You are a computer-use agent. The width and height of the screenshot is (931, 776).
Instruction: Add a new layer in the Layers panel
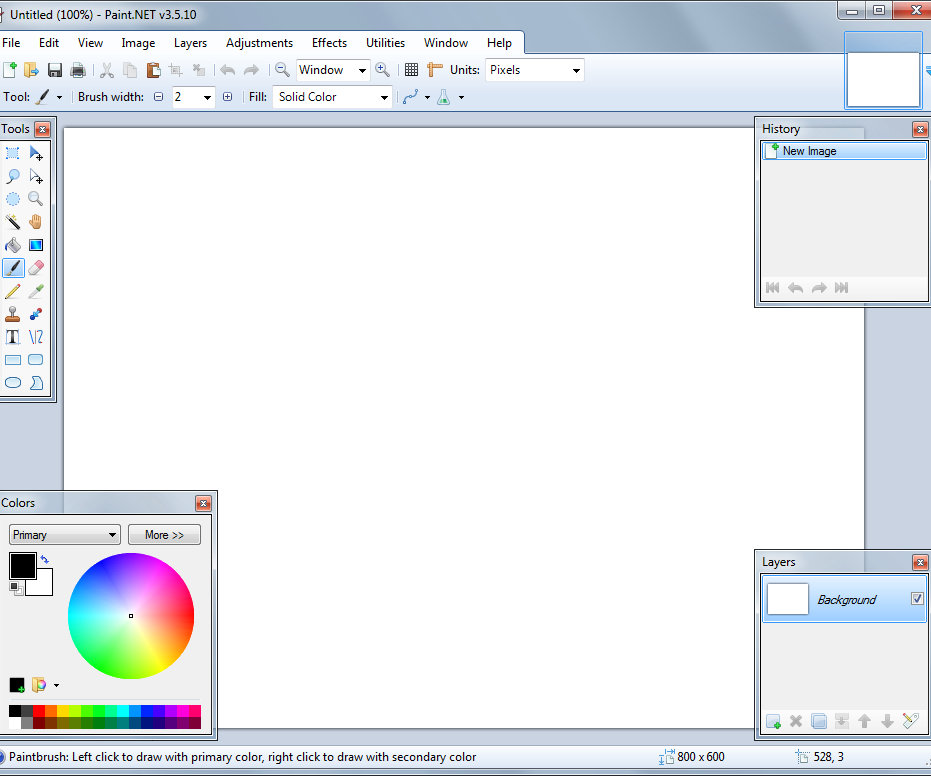(773, 721)
